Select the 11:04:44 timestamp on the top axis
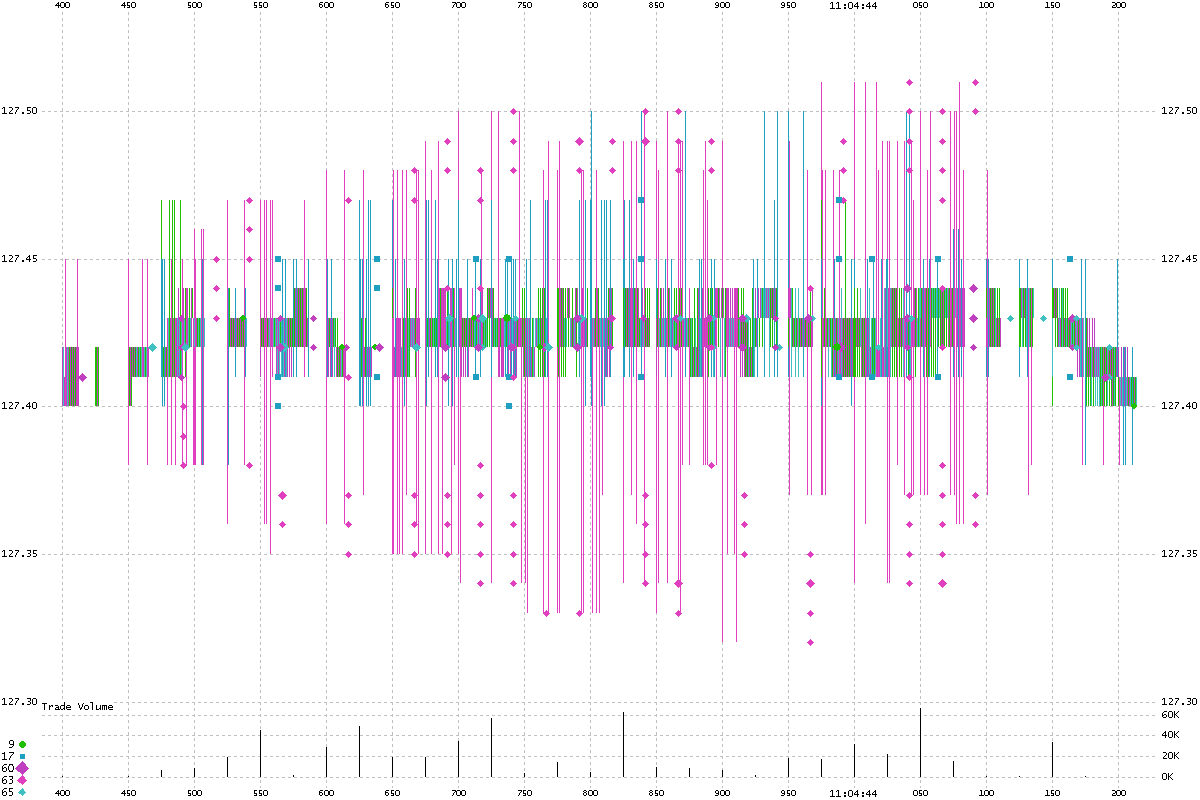The height and width of the screenshot is (800, 1200). point(853,5)
